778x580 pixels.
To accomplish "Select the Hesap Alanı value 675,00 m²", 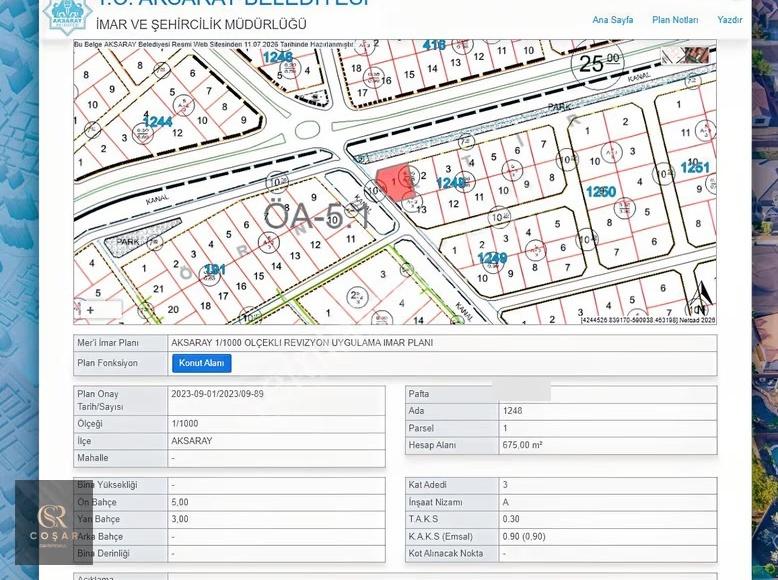I will click(x=522, y=445).
